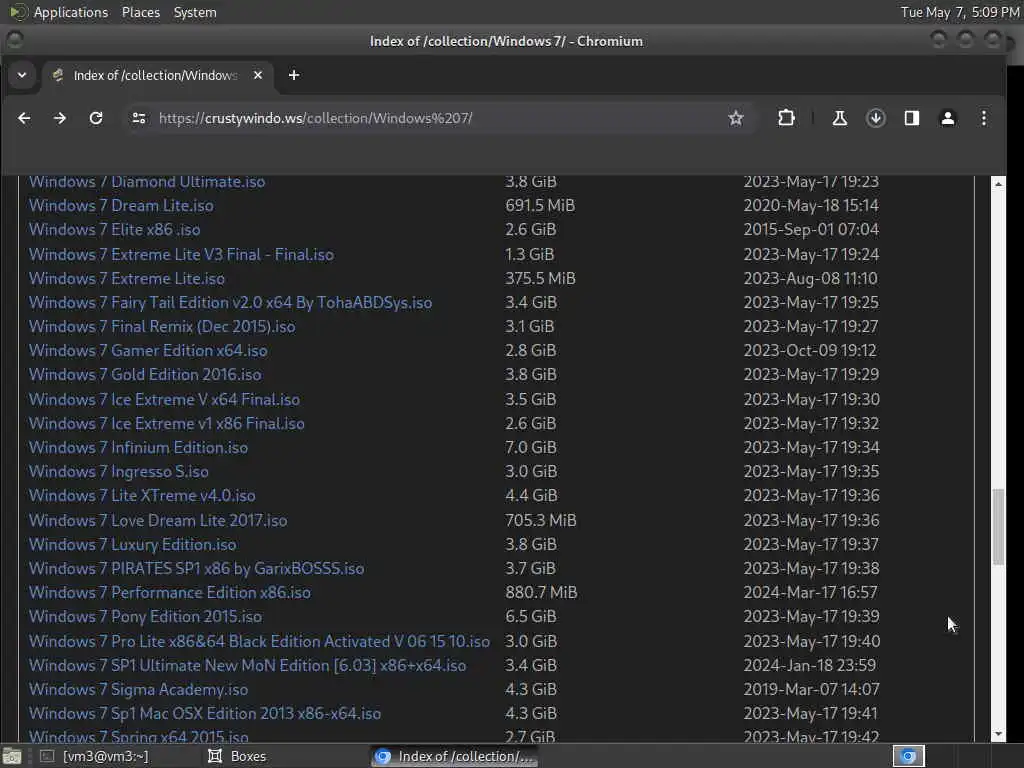Switch to Index of /collection Chromium taskbar item
This screenshot has width=1024, height=768.
tap(456, 756)
